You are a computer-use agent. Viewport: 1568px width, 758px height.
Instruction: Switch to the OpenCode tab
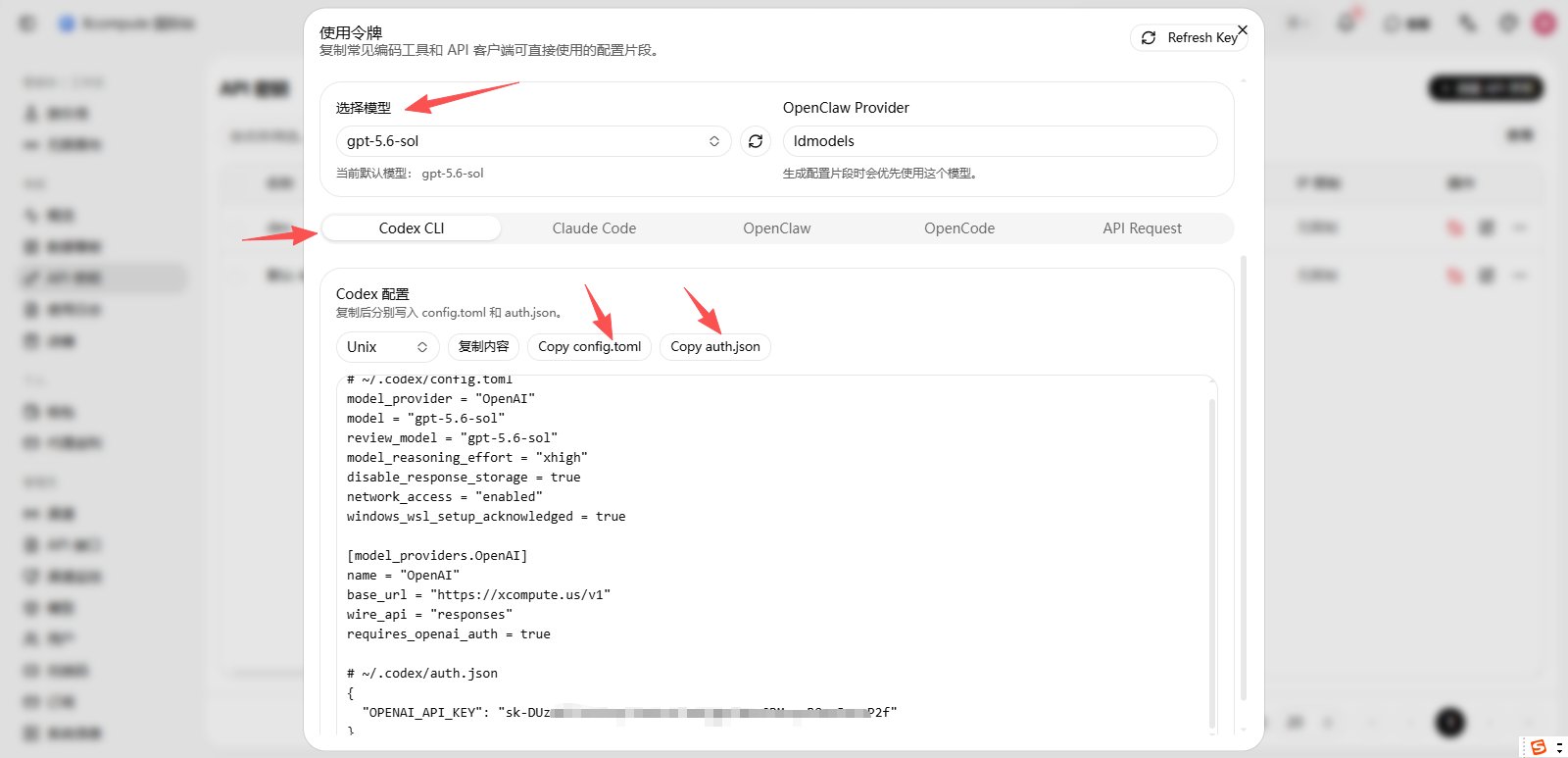959,228
